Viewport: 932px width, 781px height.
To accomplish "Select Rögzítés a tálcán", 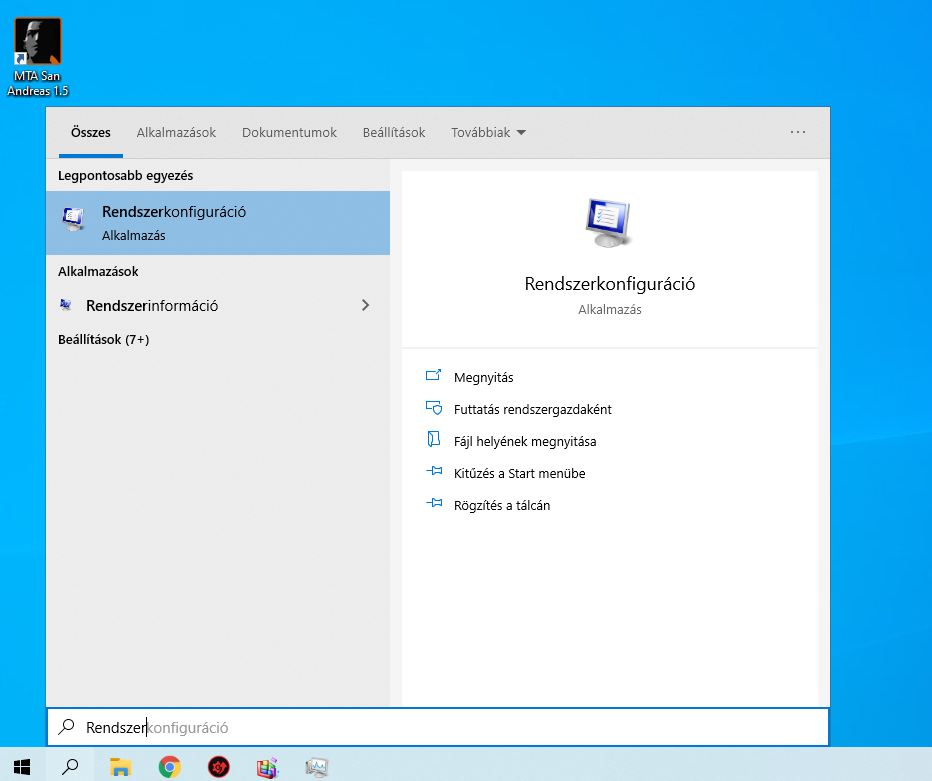I will (502, 506).
